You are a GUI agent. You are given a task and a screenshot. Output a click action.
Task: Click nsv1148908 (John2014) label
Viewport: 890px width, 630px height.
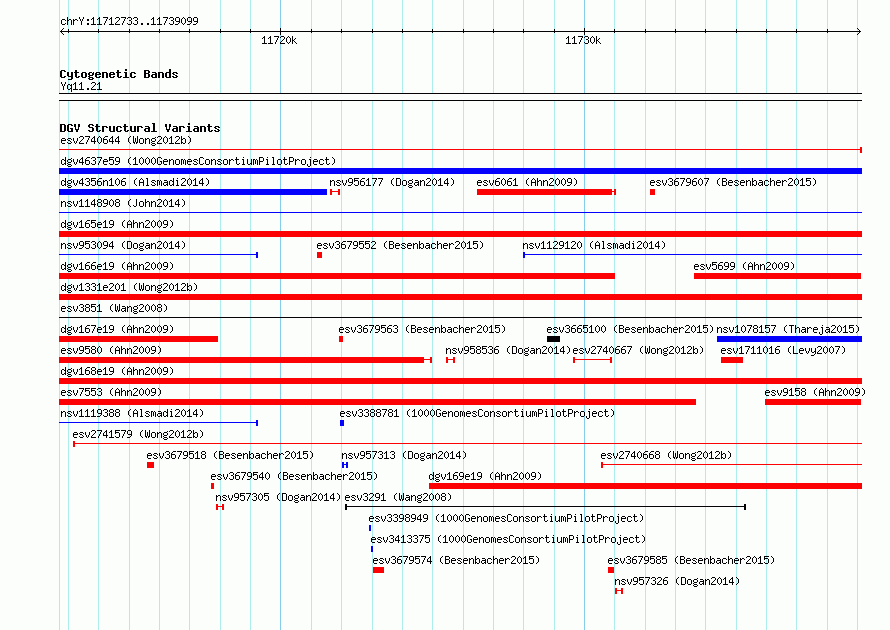point(123,203)
